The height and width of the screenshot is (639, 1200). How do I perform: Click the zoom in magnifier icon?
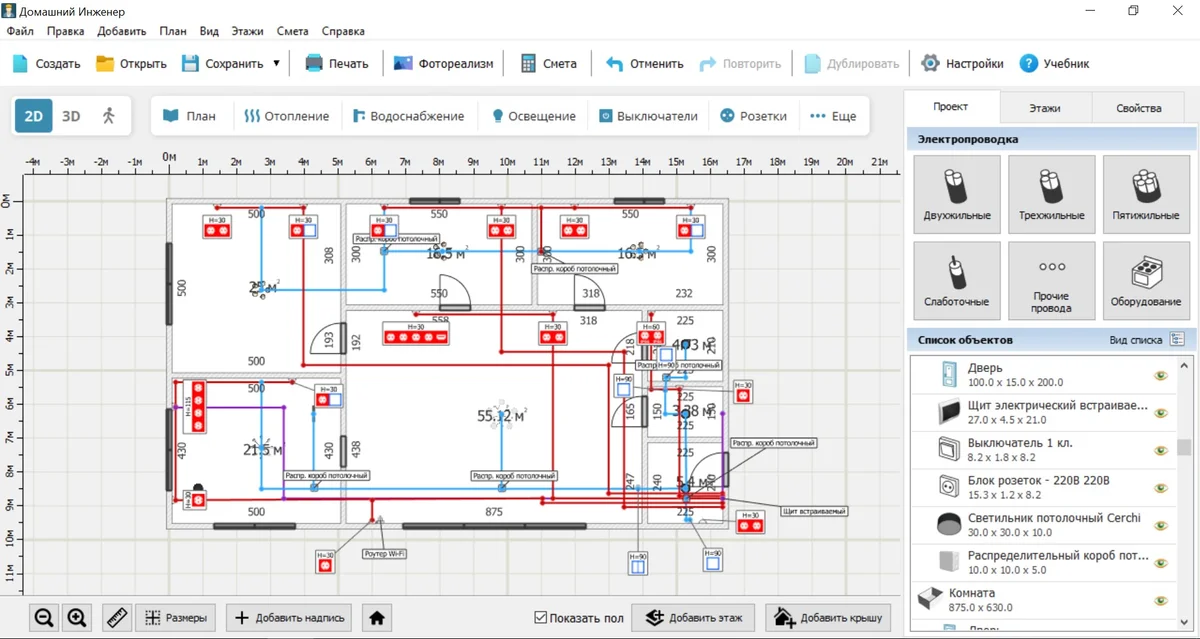(x=77, y=618)
